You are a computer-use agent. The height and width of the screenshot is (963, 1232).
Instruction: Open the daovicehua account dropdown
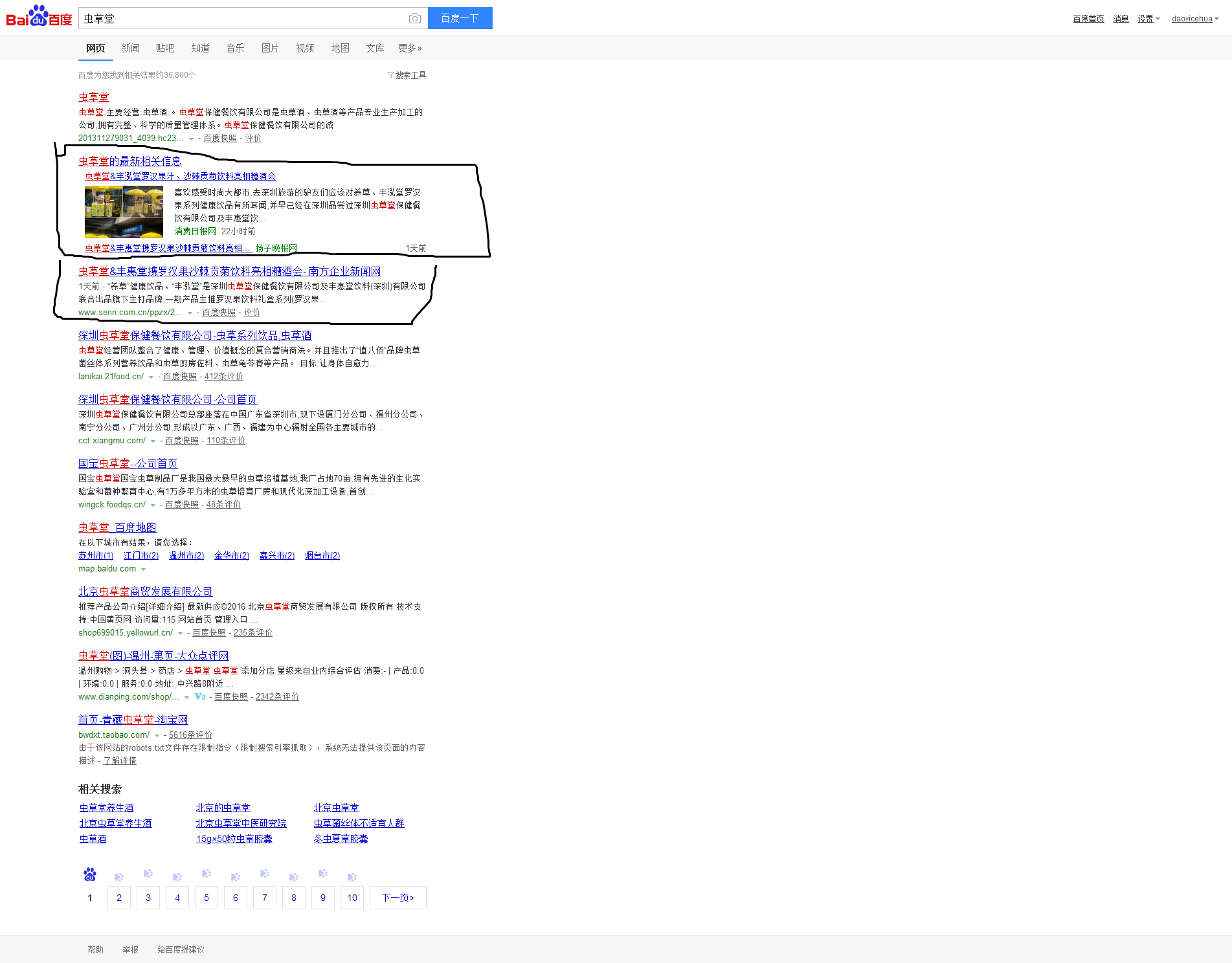click(x=1195, y=19)
